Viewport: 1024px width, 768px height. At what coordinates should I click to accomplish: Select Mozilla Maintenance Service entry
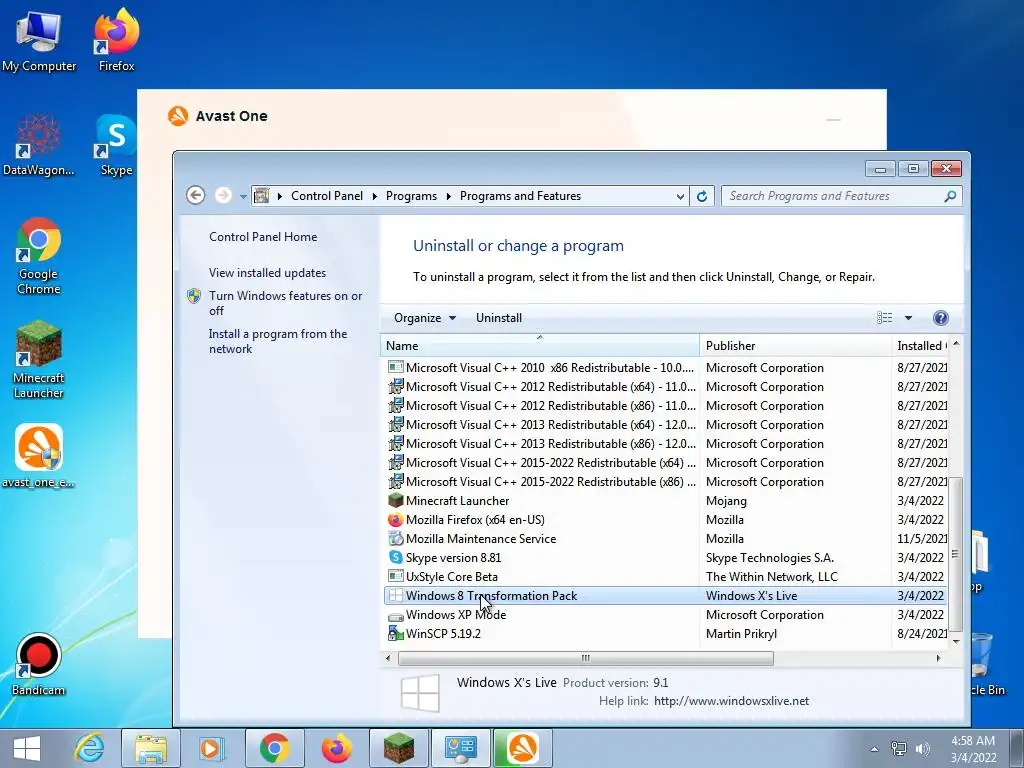[665, 539]
